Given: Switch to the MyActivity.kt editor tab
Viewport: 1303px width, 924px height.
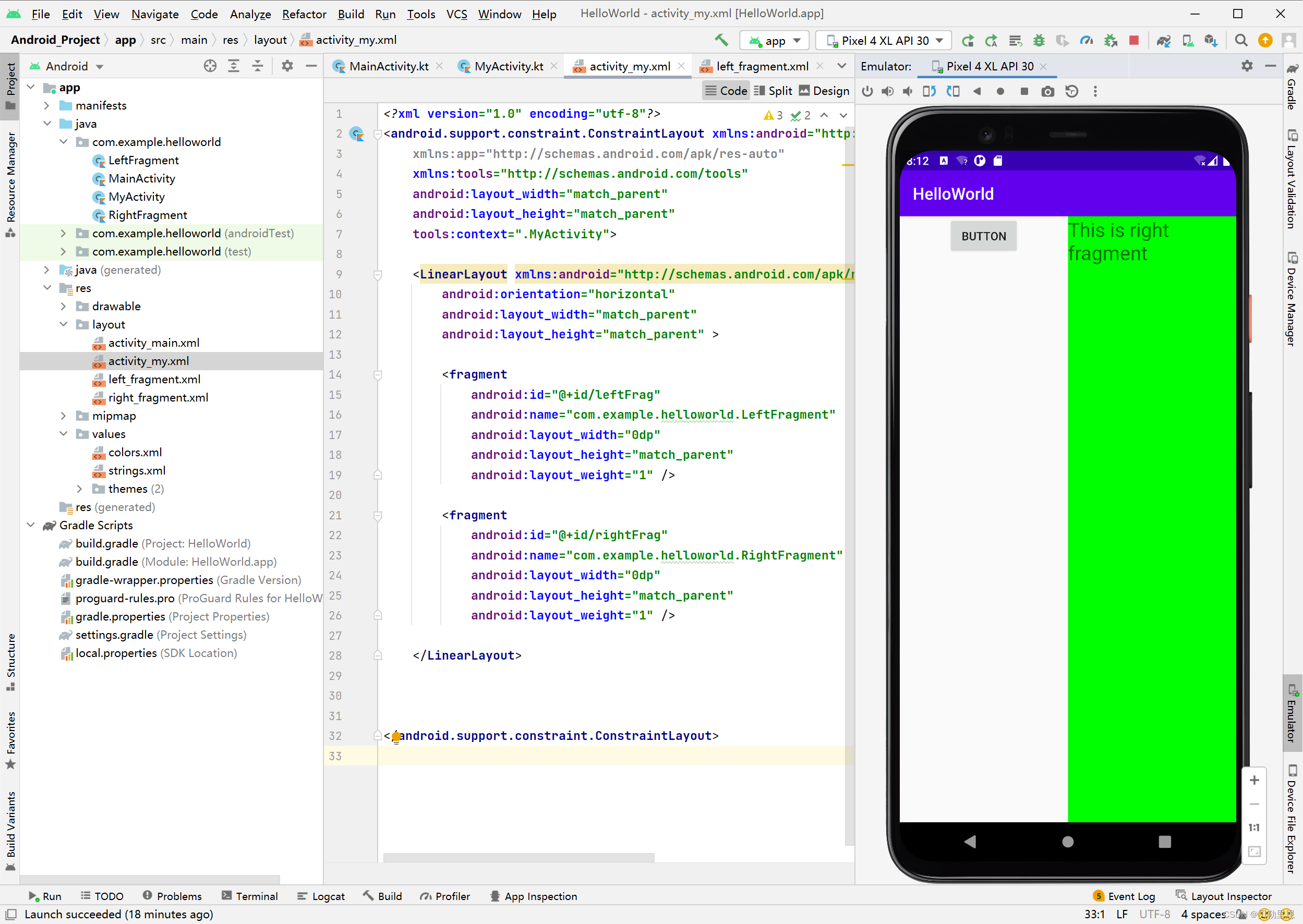Looking at the screenshot, I should click(x=508, y=66).
